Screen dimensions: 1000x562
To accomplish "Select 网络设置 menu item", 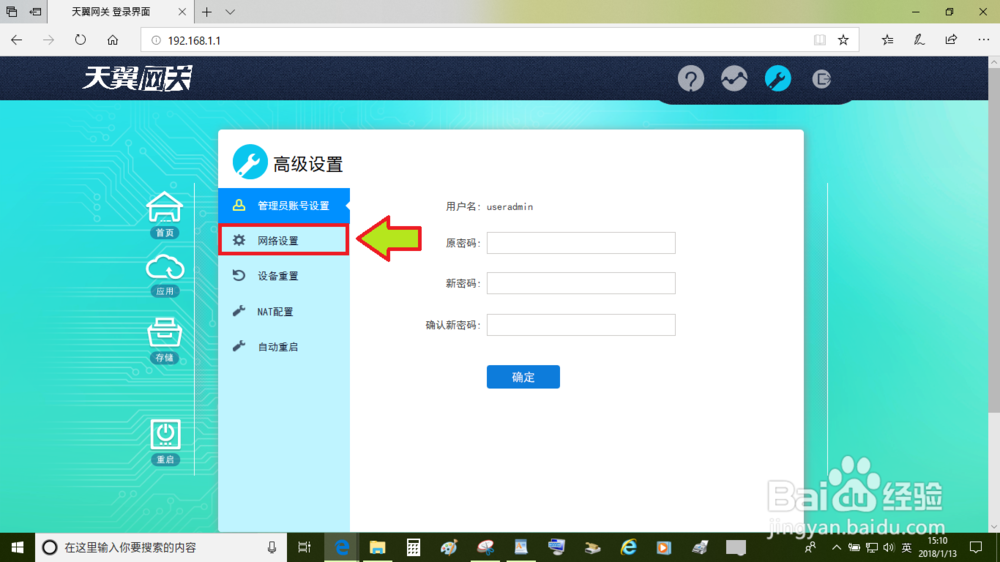I will pos(284,240).
